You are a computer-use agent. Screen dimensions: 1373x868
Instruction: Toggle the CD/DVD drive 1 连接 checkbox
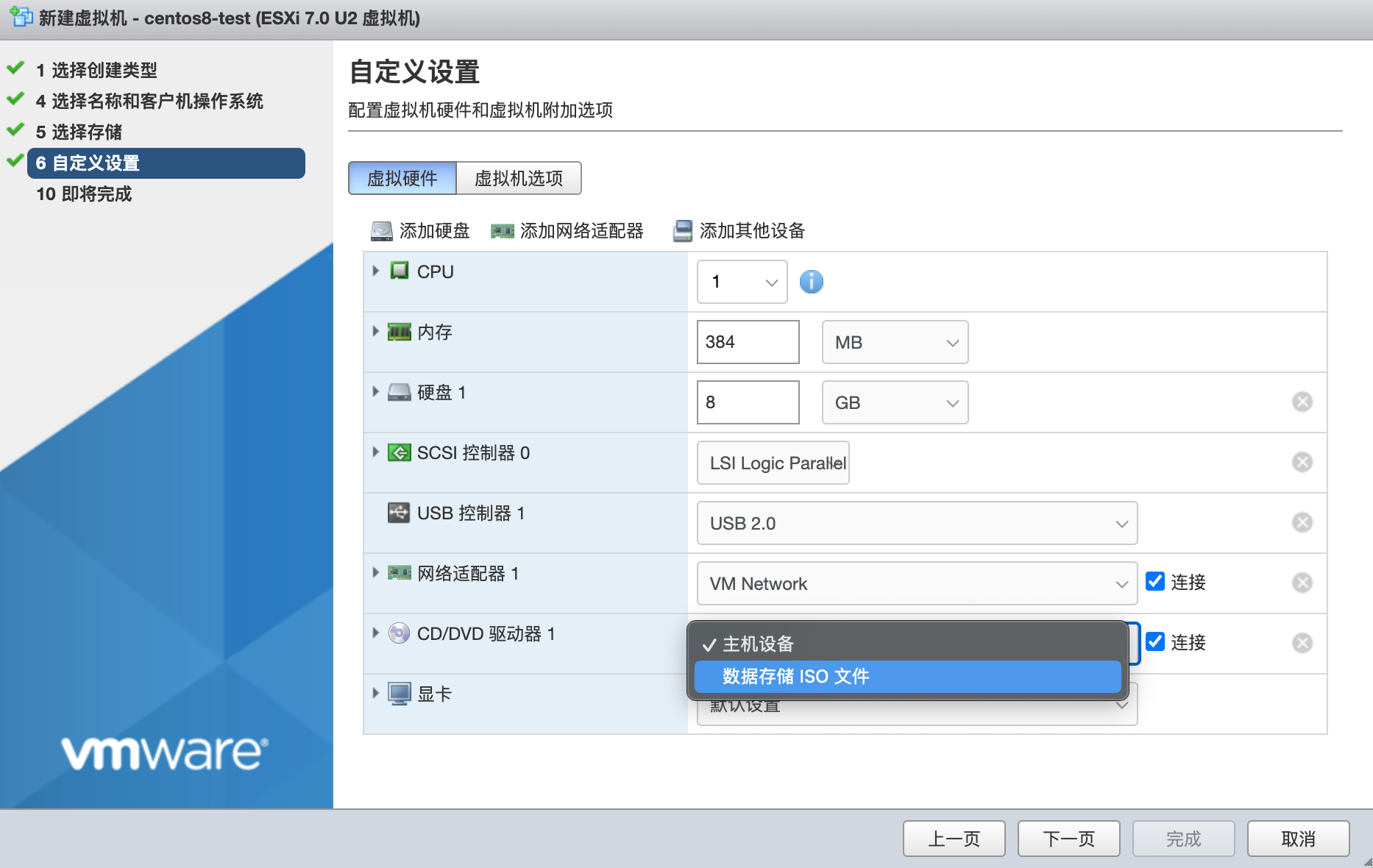[x=1155, y=641]
